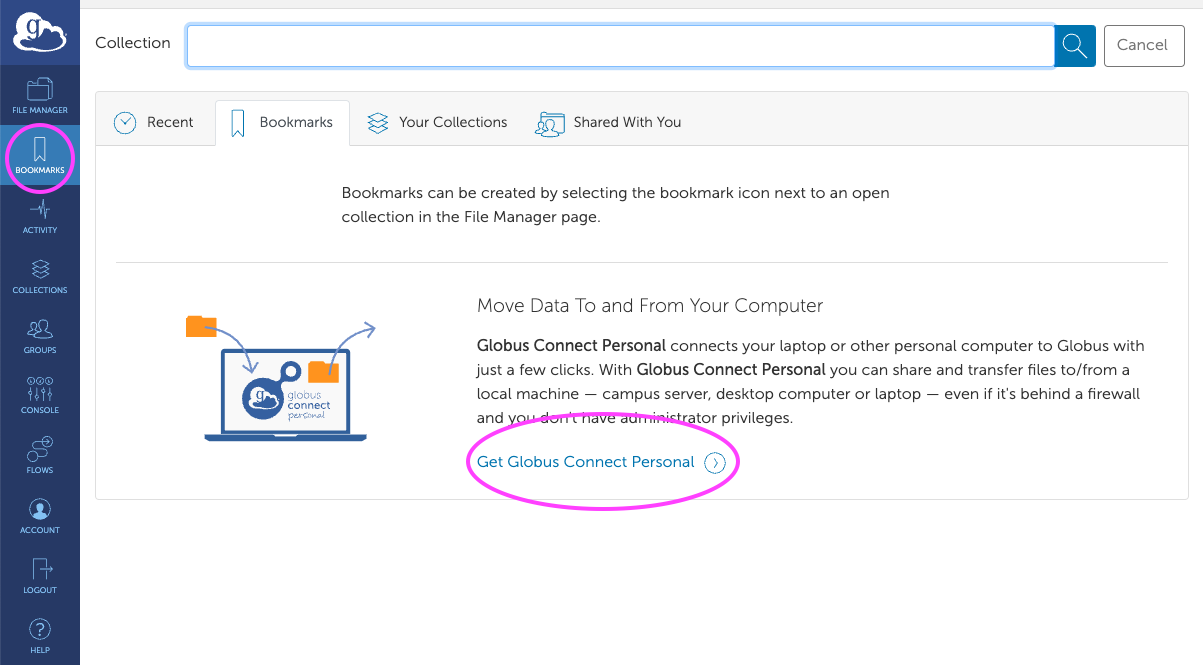
Task: Click the Globus cloud logo
Action: click(x=40, y=32)
